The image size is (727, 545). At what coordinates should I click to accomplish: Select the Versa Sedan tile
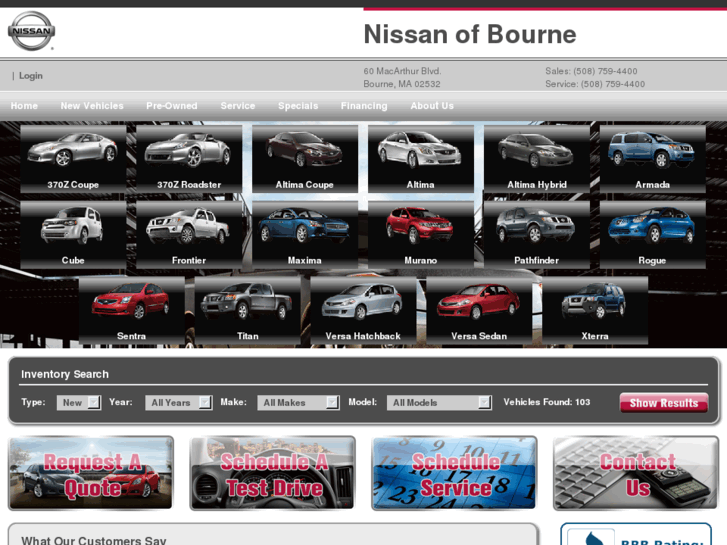pos(479,310)
